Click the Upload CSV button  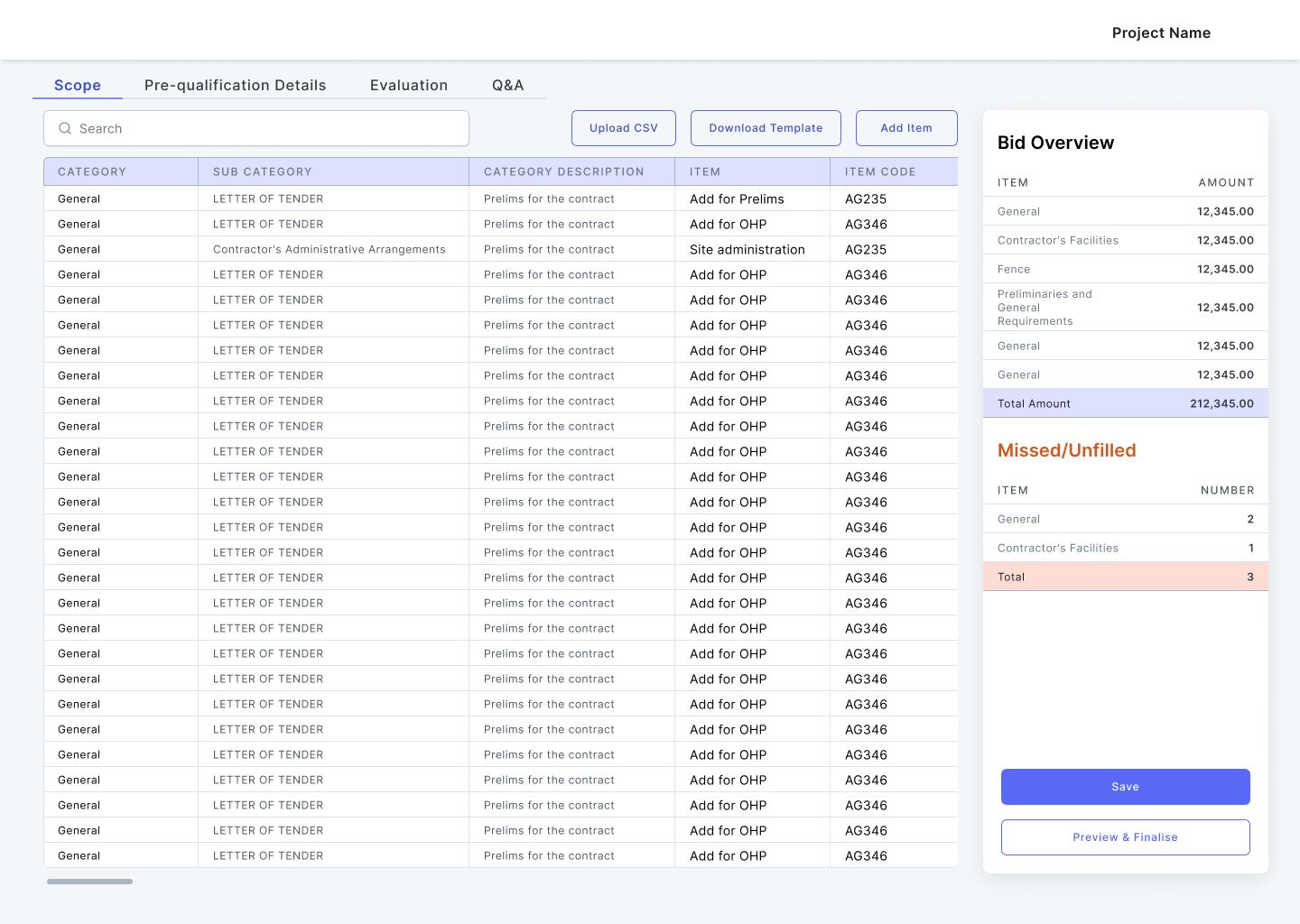point(623,128)
